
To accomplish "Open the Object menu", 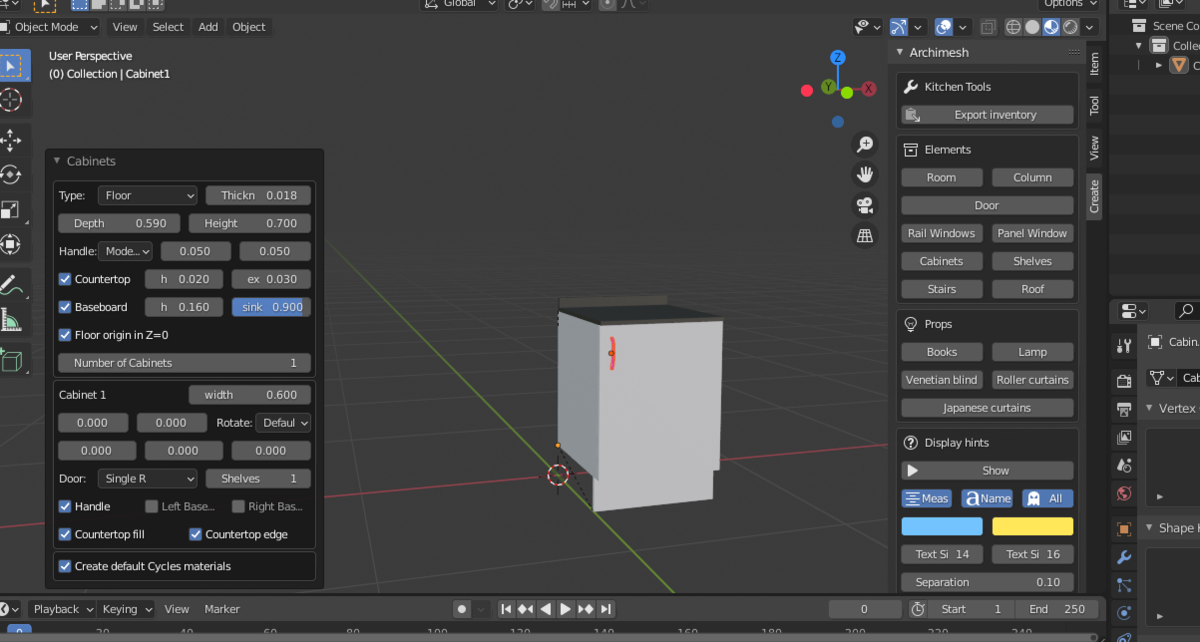I will [x=249, y=27].
